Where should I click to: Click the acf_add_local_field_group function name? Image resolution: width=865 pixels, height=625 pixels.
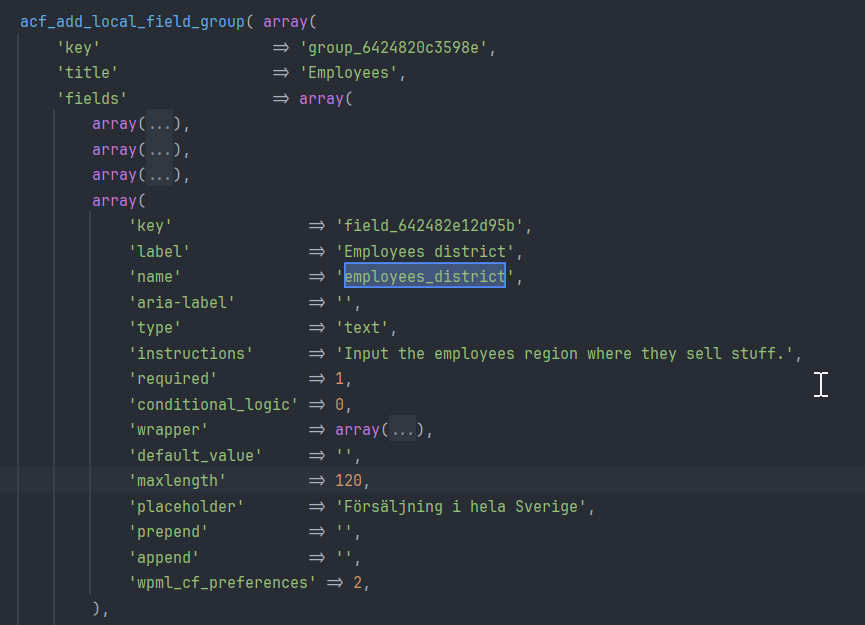click(132, 22)
